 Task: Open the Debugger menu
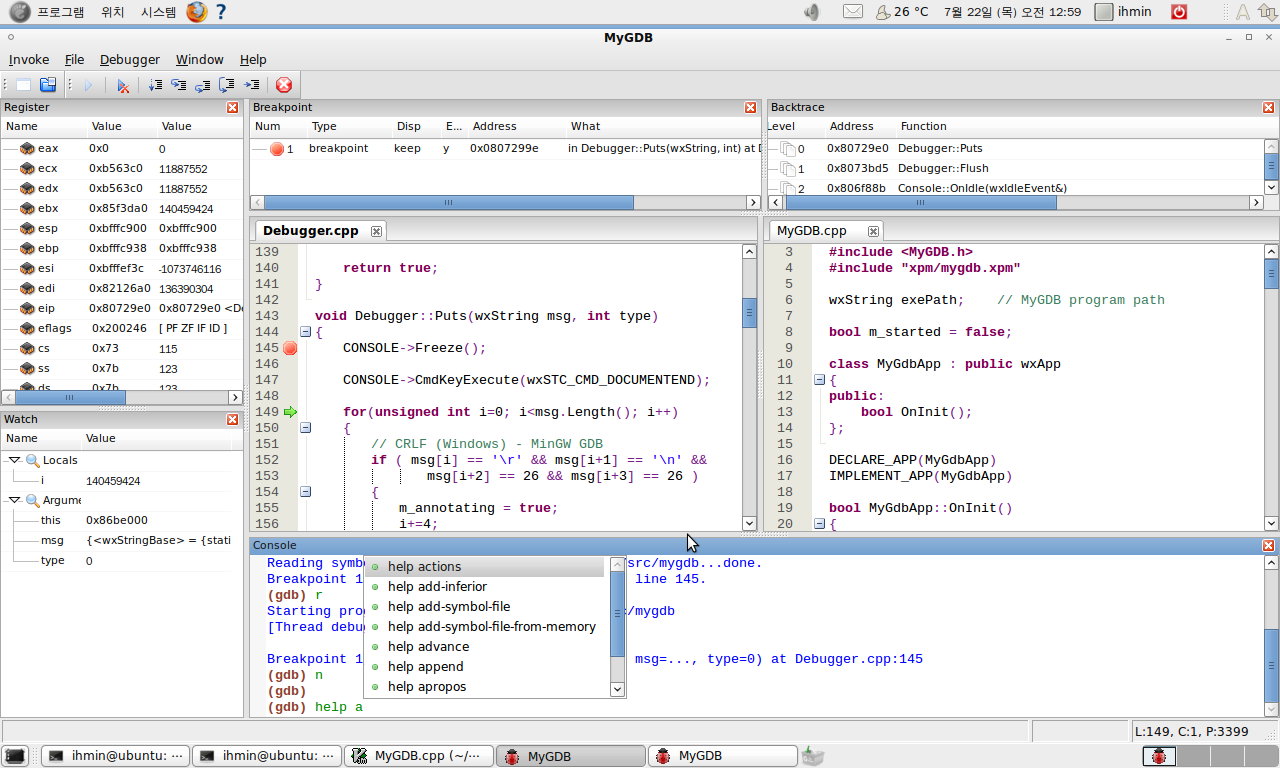point(129,60)
